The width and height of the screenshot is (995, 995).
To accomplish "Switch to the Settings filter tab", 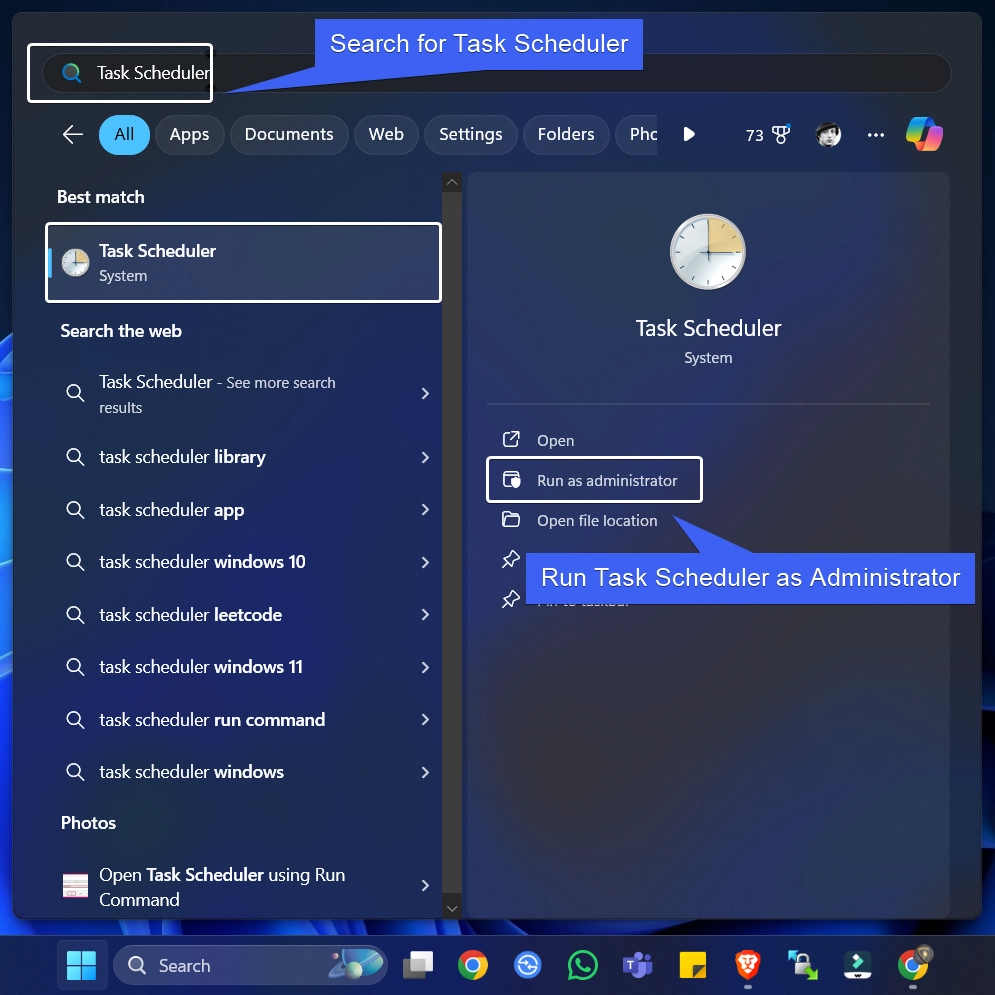I will coord(470,135).
